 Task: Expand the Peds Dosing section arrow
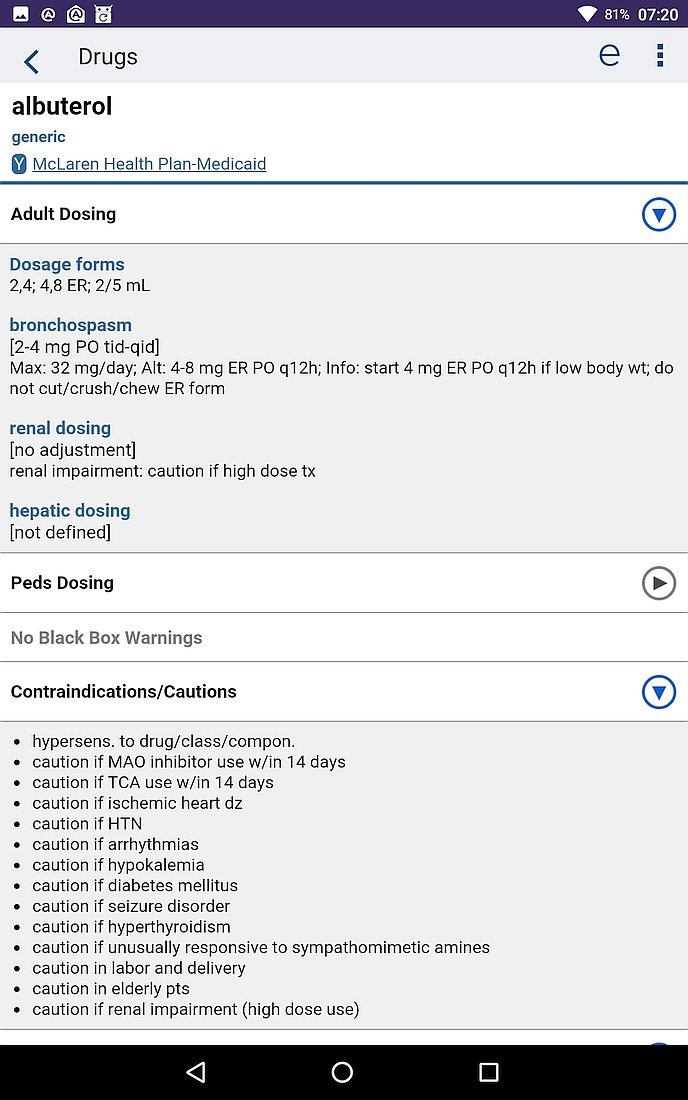click(x=659, y=583)
